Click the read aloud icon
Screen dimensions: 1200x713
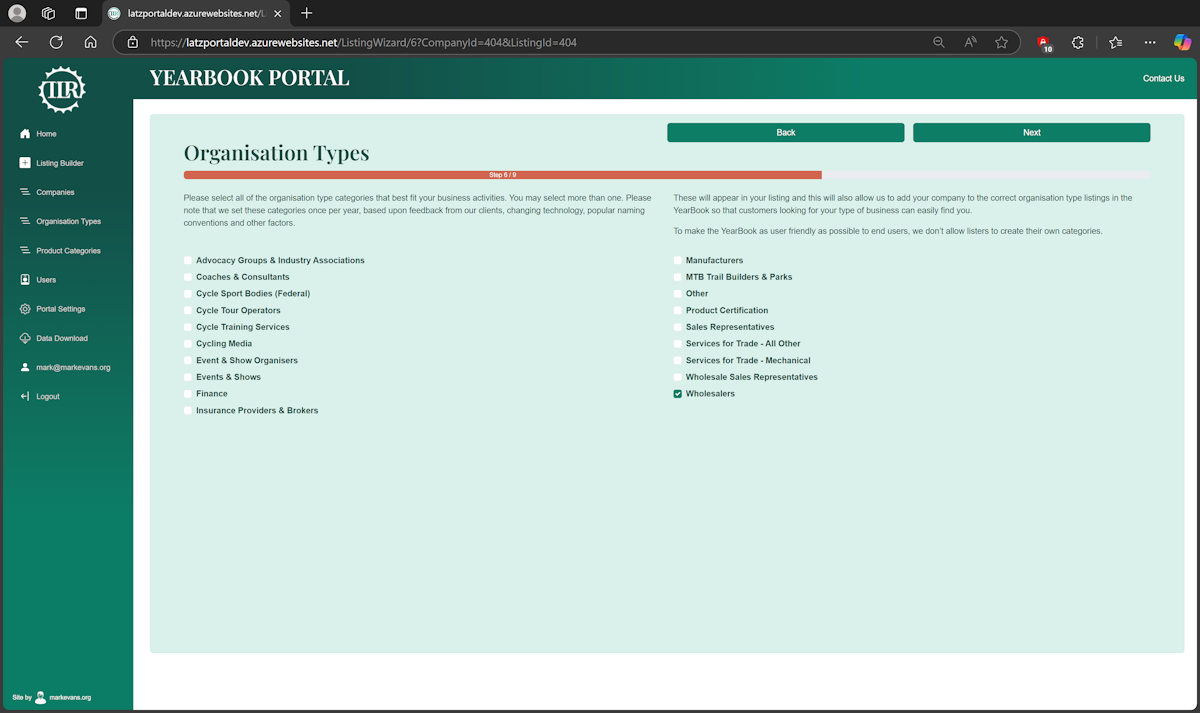click(x=970, y=43)
